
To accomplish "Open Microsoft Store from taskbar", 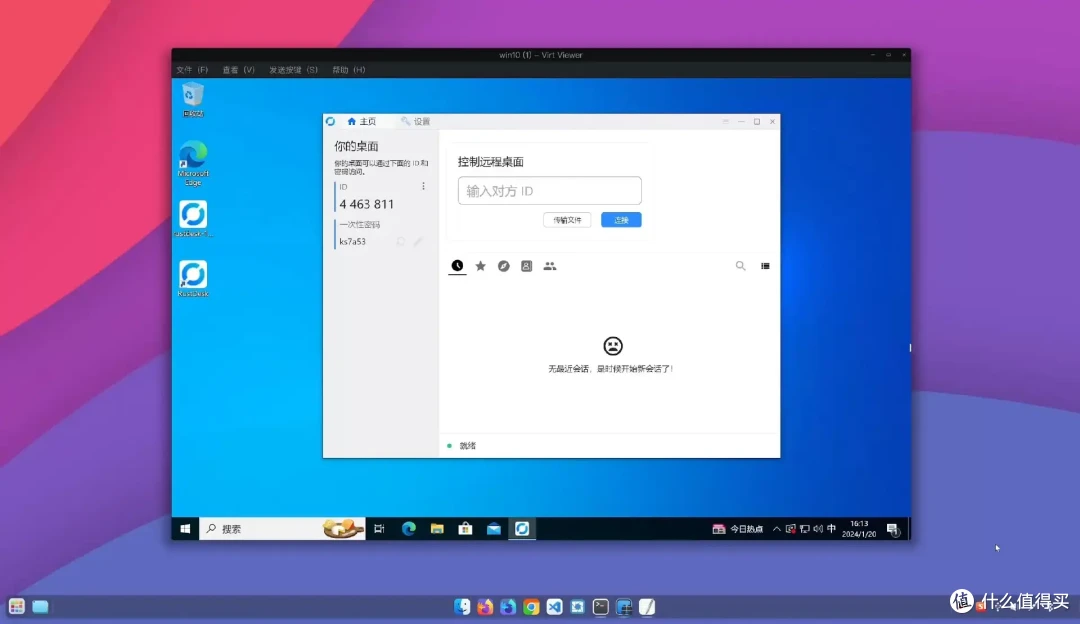I will click(x=466, y=529).
